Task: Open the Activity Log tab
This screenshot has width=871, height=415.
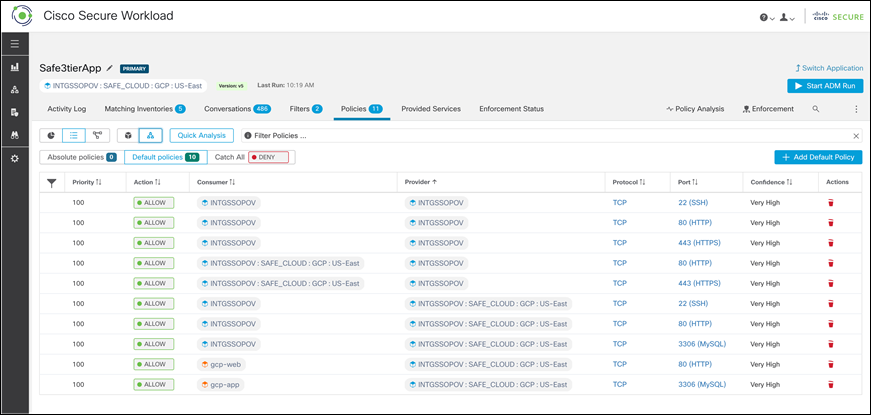Action: (67, 109)
